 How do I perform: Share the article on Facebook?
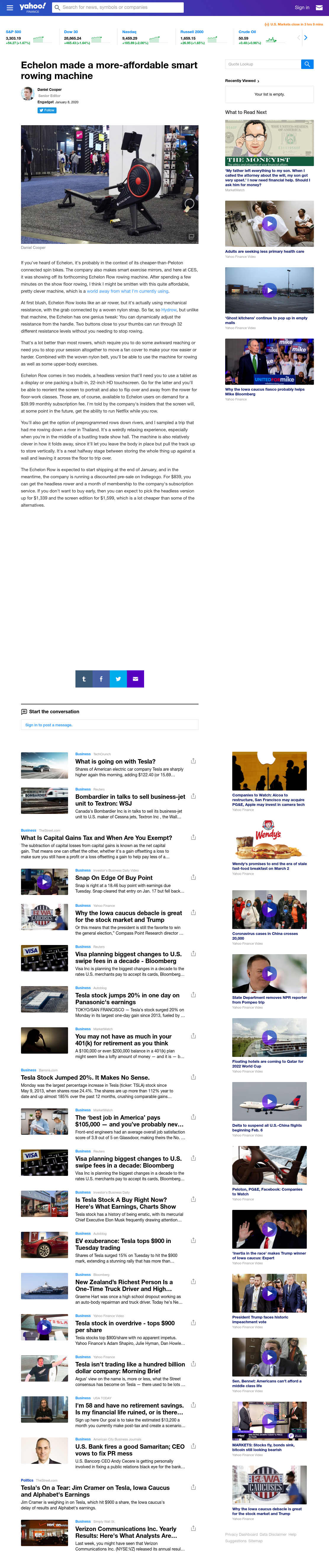[x=101, y=678]
